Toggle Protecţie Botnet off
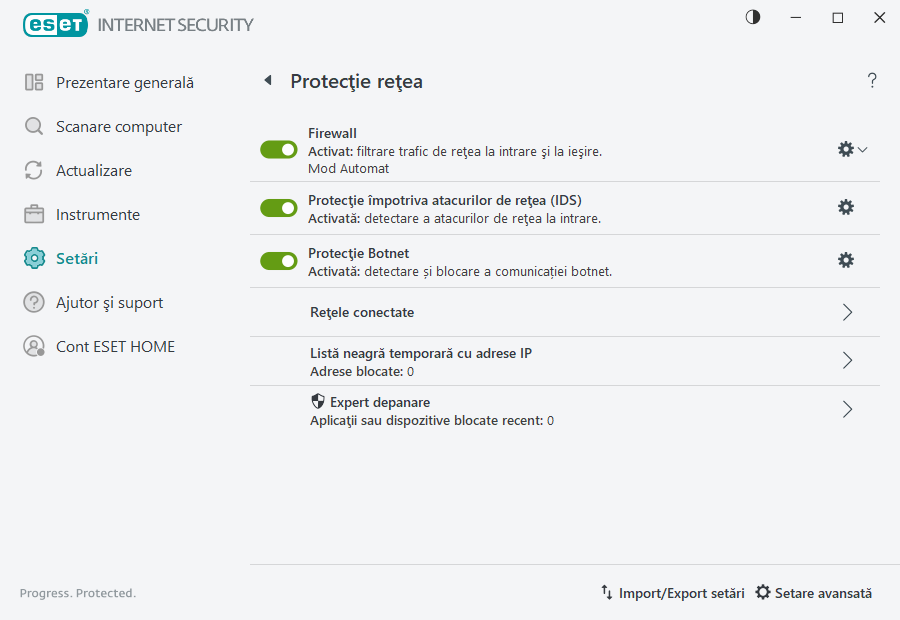Screen dimensions: 900x620 pos(278,260)
